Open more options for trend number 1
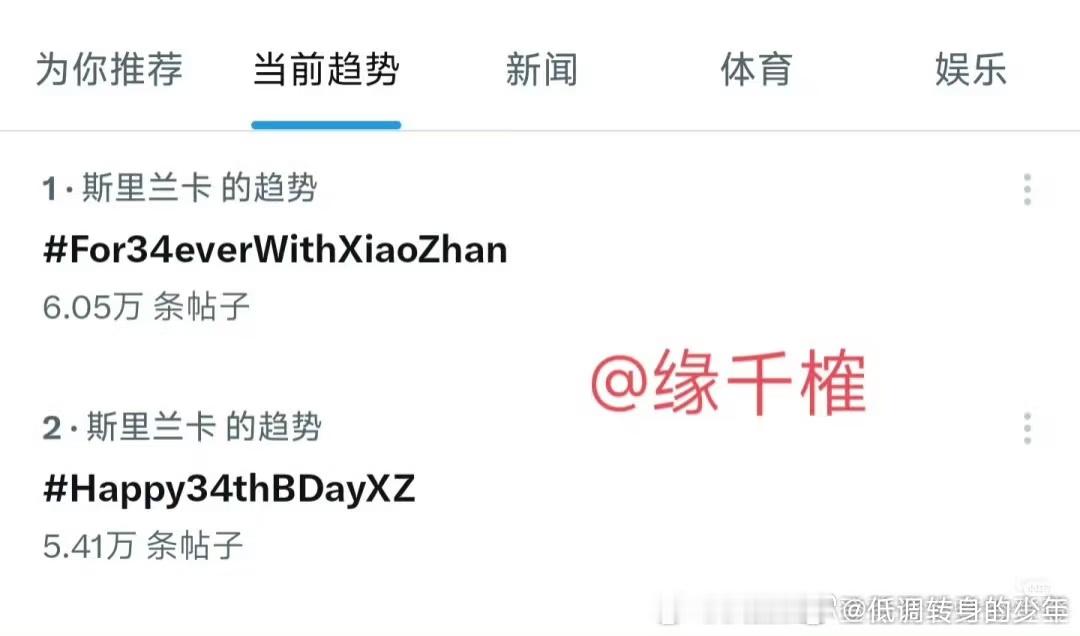 point(1027,189)
